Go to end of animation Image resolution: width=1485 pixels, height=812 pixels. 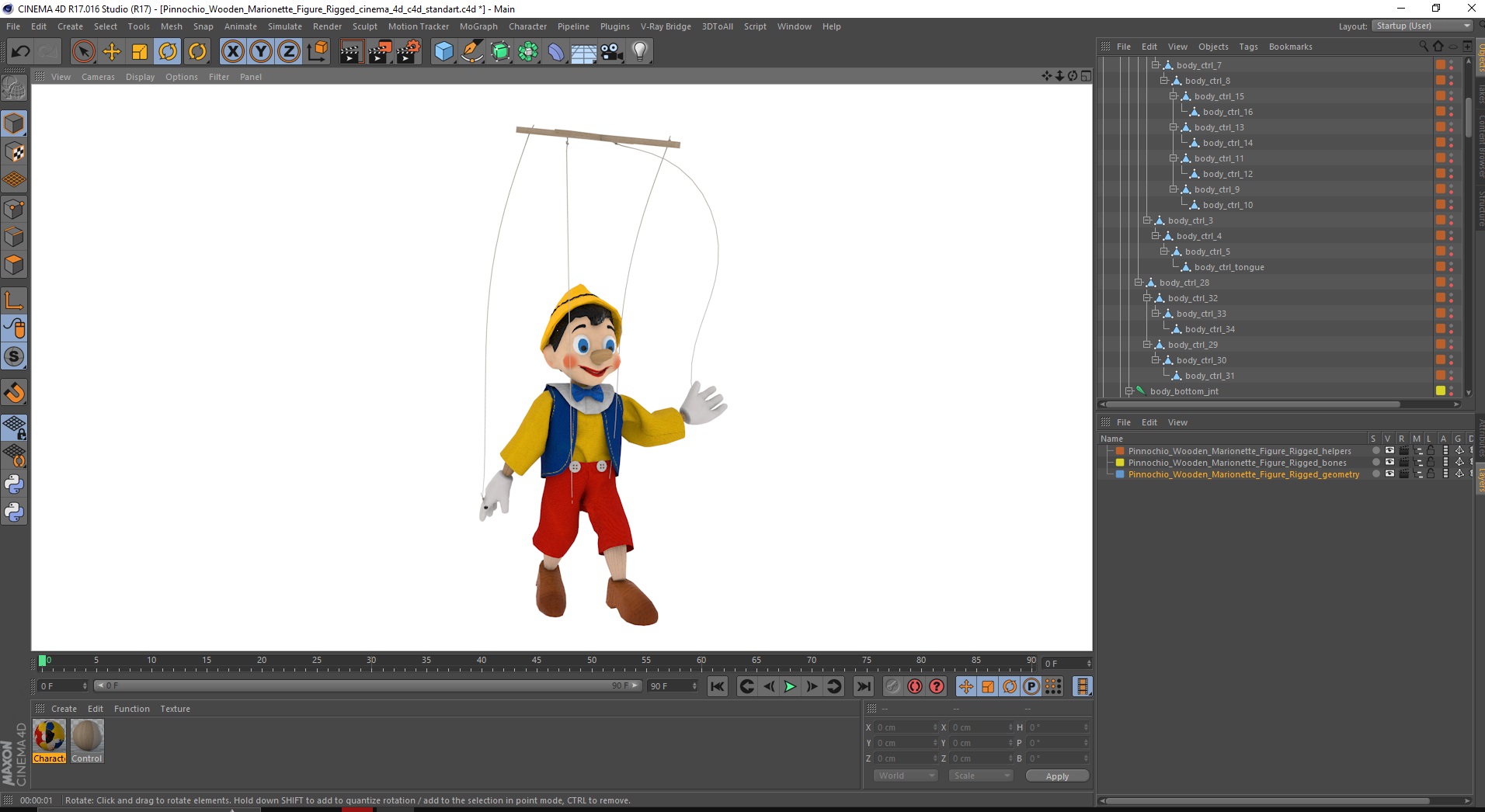tap(863, 686)
